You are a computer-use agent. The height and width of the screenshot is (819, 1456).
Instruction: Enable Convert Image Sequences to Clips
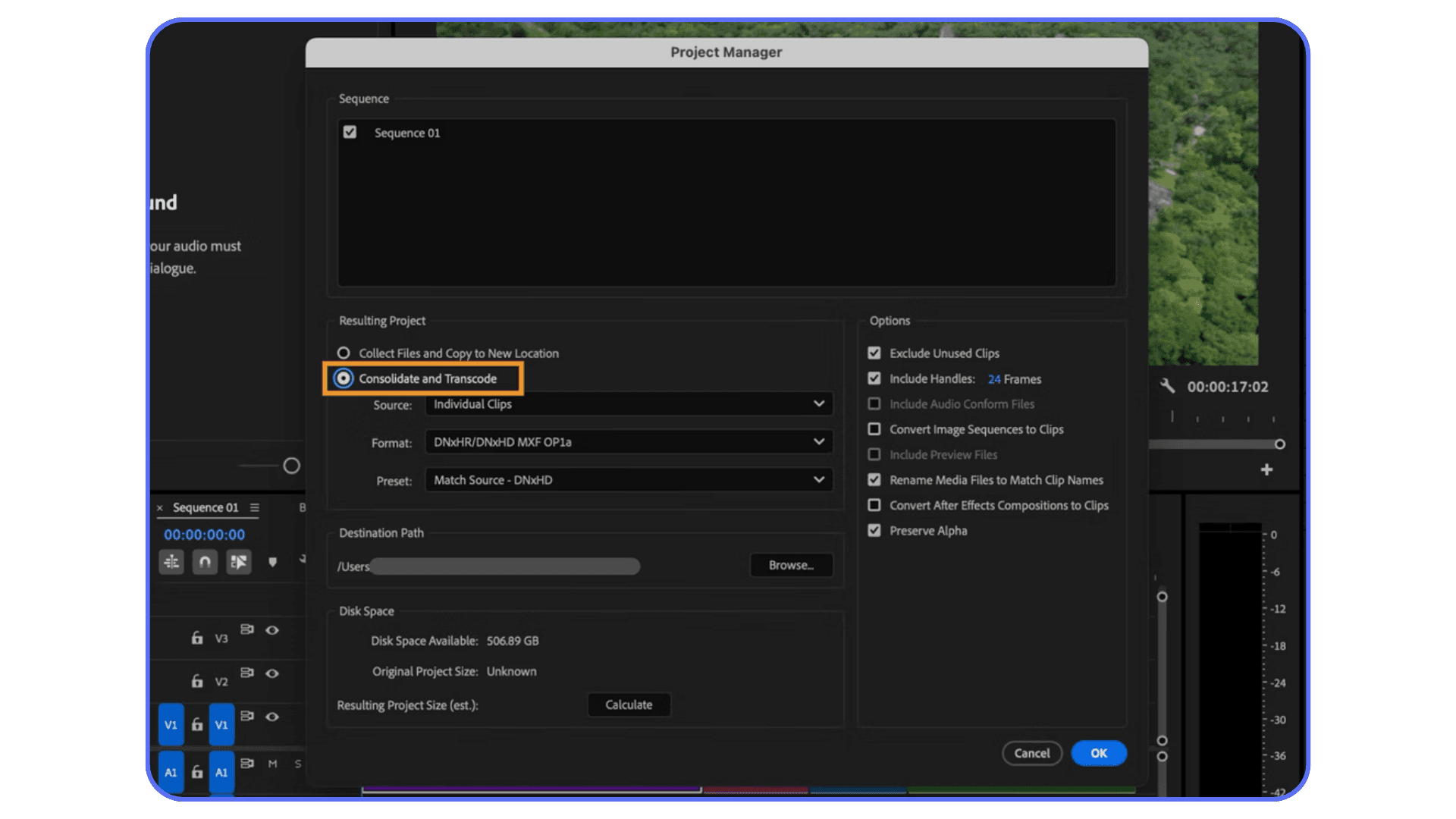pyautogui.click(x=874, y=429)
